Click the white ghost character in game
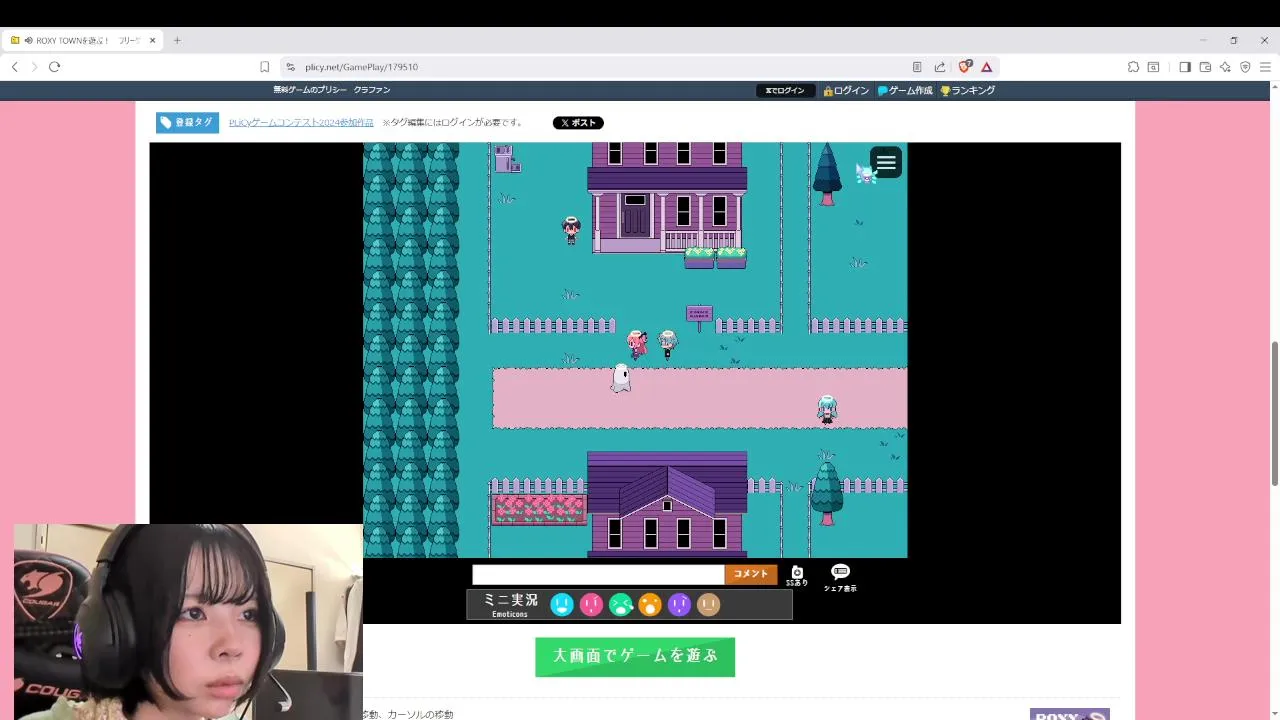This screenshot has height=720, width=1280. click(621, 378)
